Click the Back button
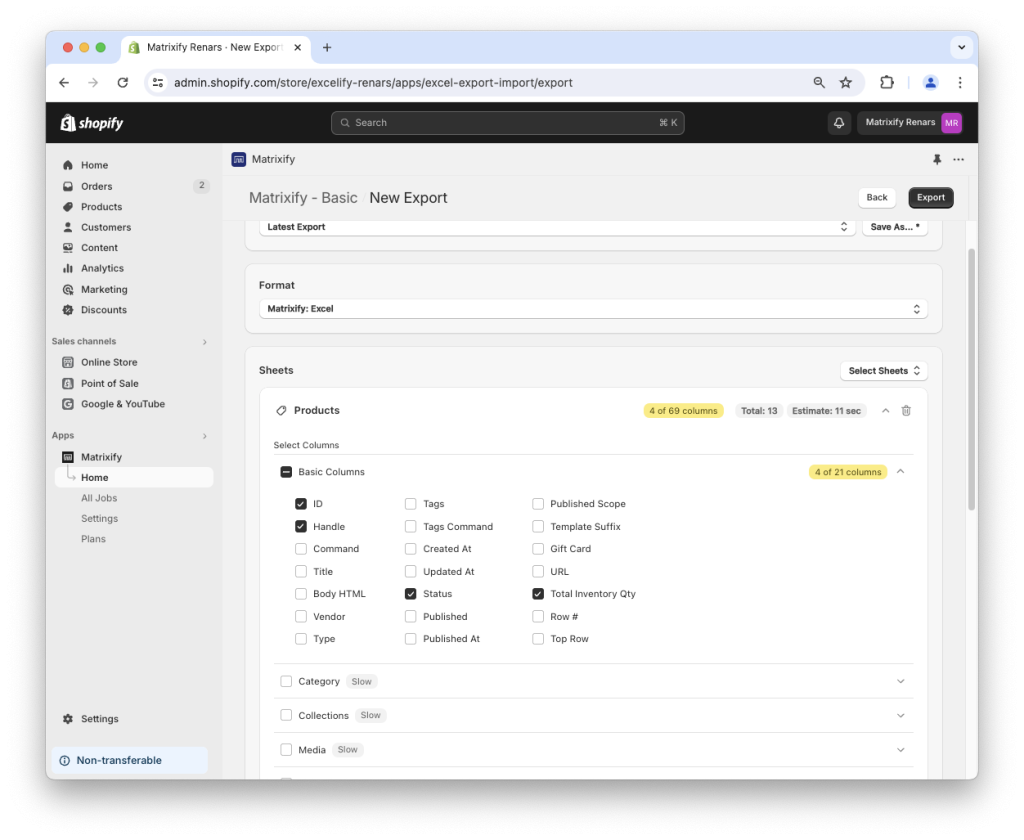 click(x=876, y=197)
